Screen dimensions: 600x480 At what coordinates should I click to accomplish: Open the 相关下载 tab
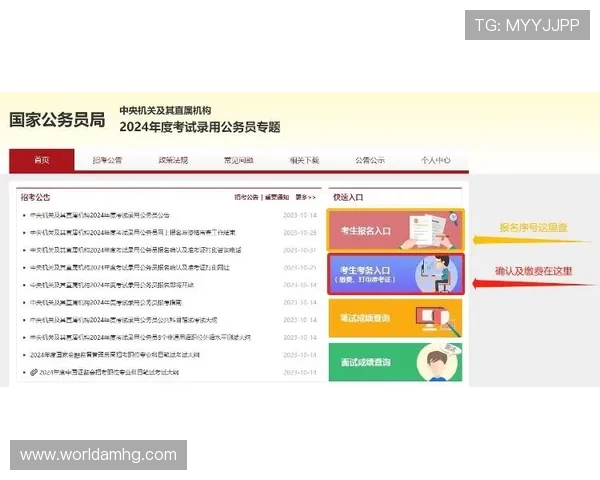304,160
